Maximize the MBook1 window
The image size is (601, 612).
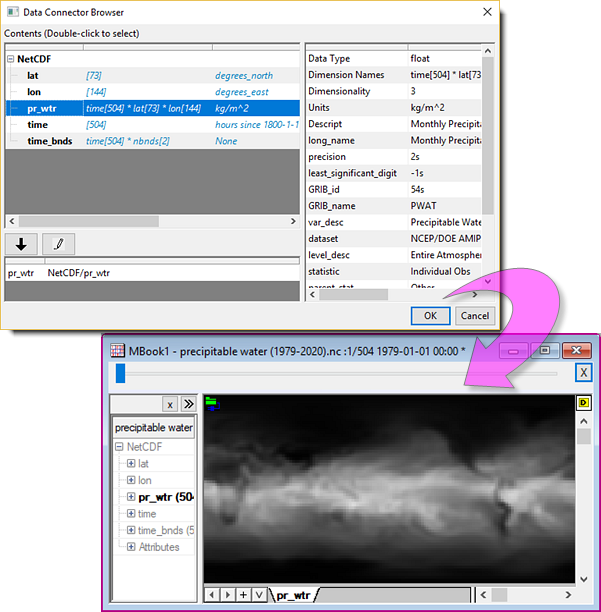[x=545, y=350]
